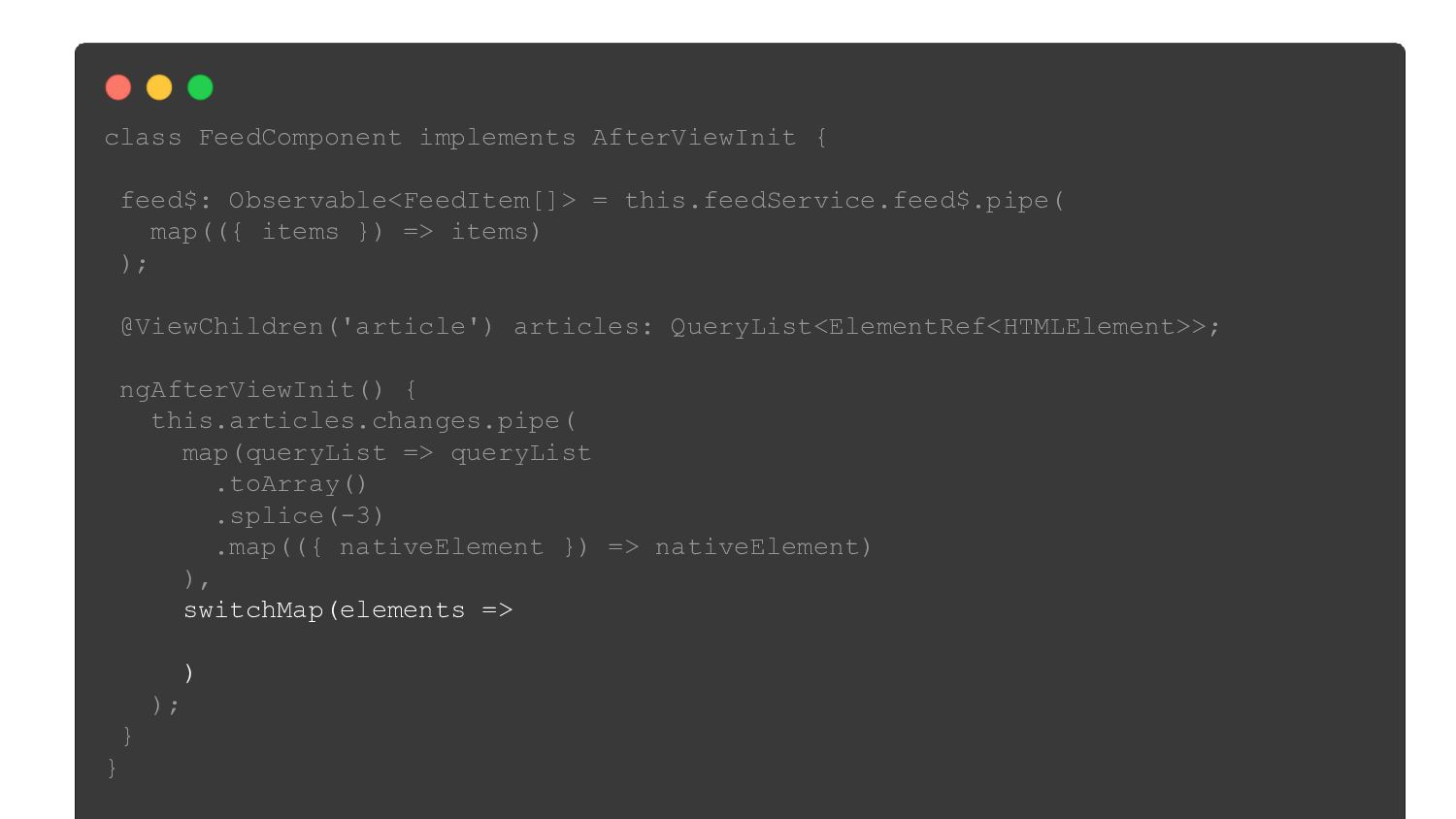Click this.articles.changes.pipe( line
This screenshot has width=1456, height=819.
tap(364, 421)
